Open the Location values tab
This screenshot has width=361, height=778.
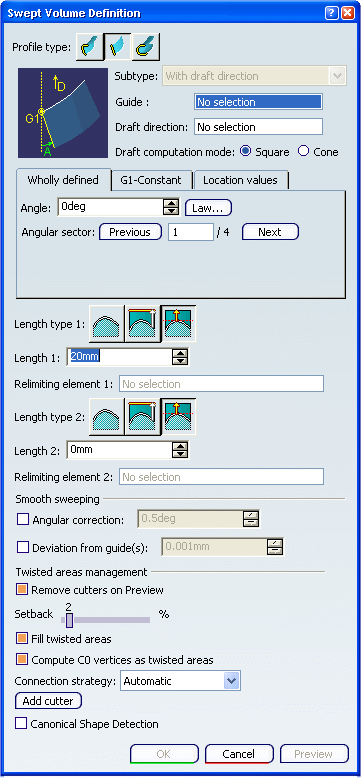click(x=240, y=180)
